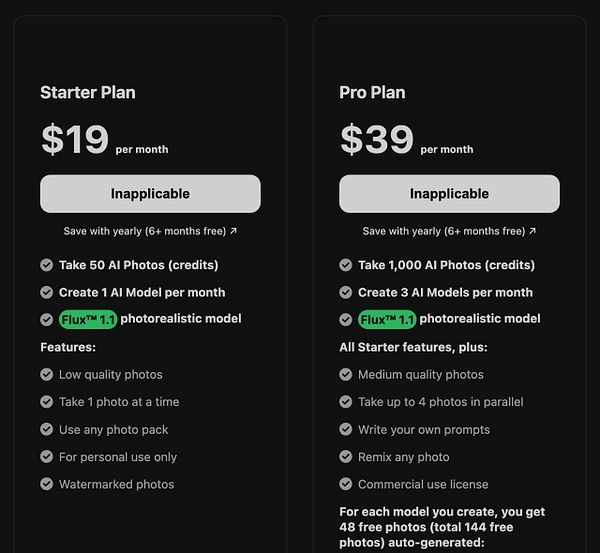Screen dimensions: 600x553
Task: Click check icon beside Remix any photo
Action: coord(346,457)
